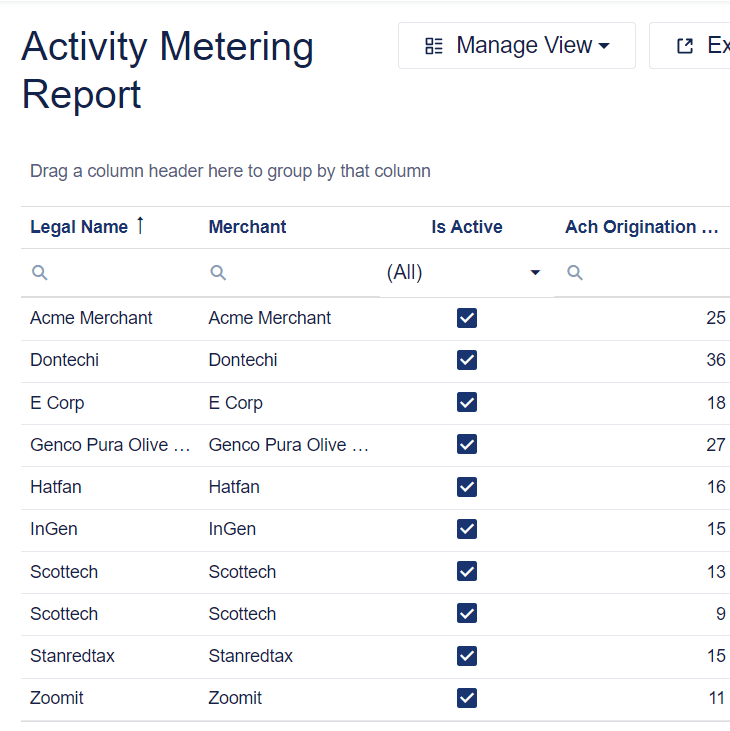This screenshot has height=731, width=730.
Task: Select E Corp legal name cell
Action: point(57,403)
